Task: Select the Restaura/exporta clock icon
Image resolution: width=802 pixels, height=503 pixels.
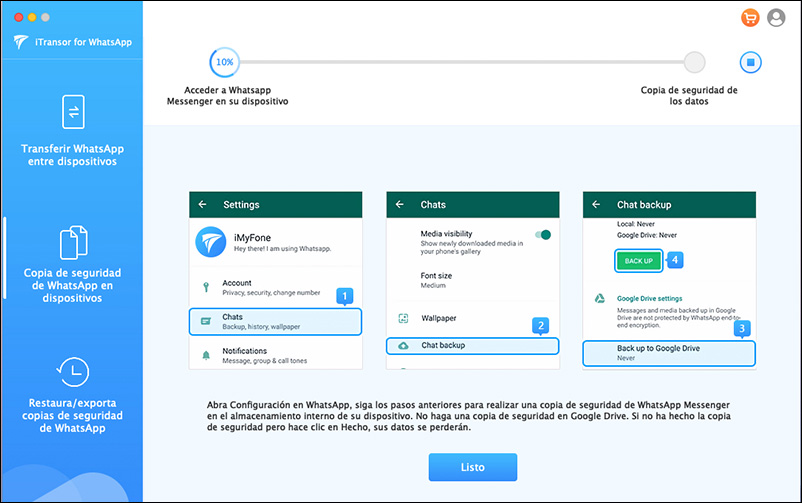Action: coord(73,372)
